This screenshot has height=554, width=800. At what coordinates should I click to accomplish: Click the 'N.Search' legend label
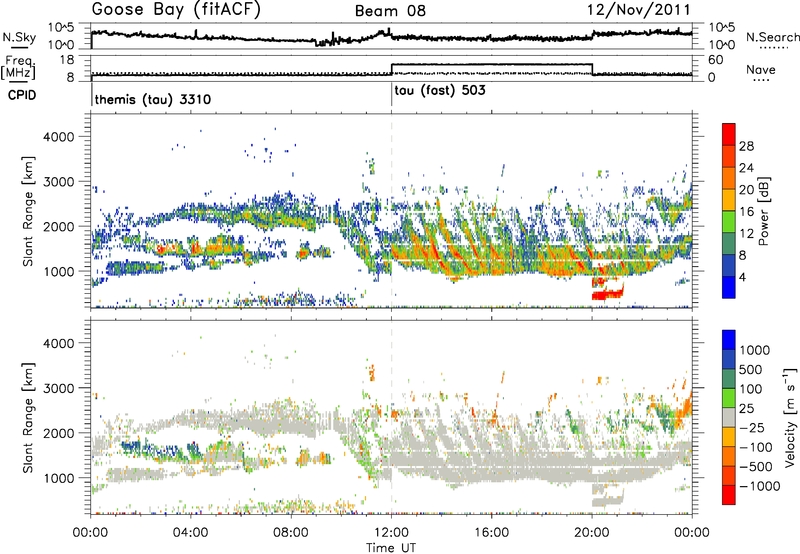772,37
